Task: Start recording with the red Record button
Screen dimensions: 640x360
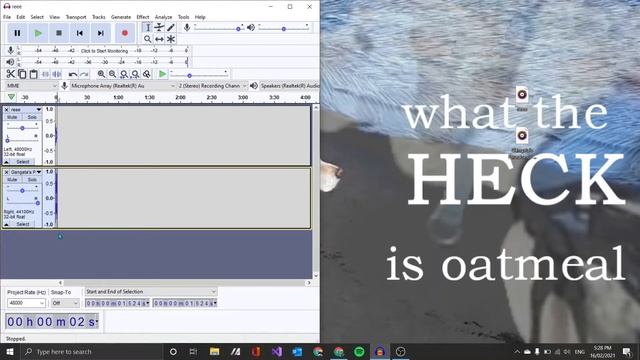Action: coord(125,33)
